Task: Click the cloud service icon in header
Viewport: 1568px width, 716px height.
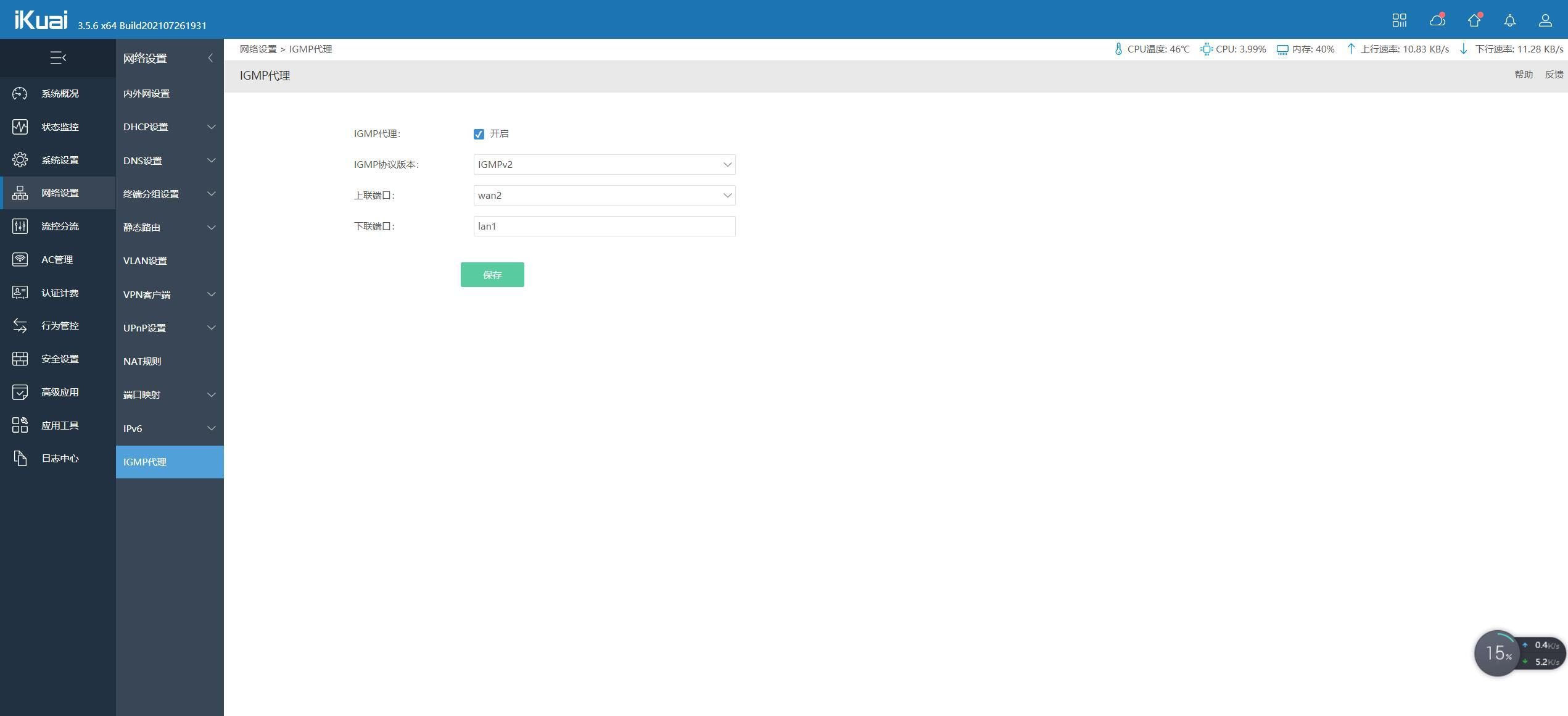Action: click(x=1437, y=20)
